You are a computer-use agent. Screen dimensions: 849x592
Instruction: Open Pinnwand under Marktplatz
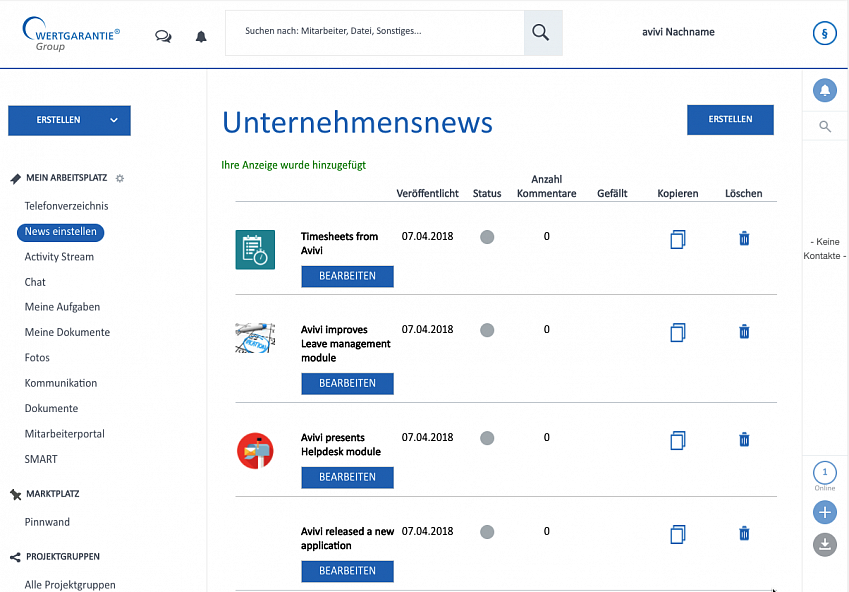click(x=47, y=522)
